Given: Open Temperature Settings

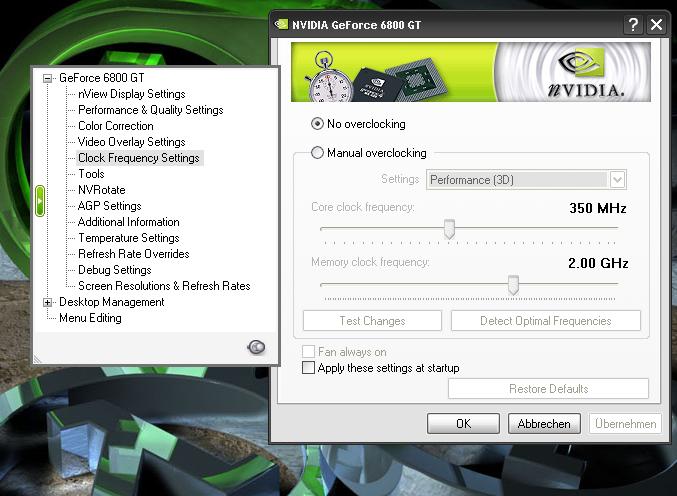Looking at the screenshot, I should coord(129,238).
